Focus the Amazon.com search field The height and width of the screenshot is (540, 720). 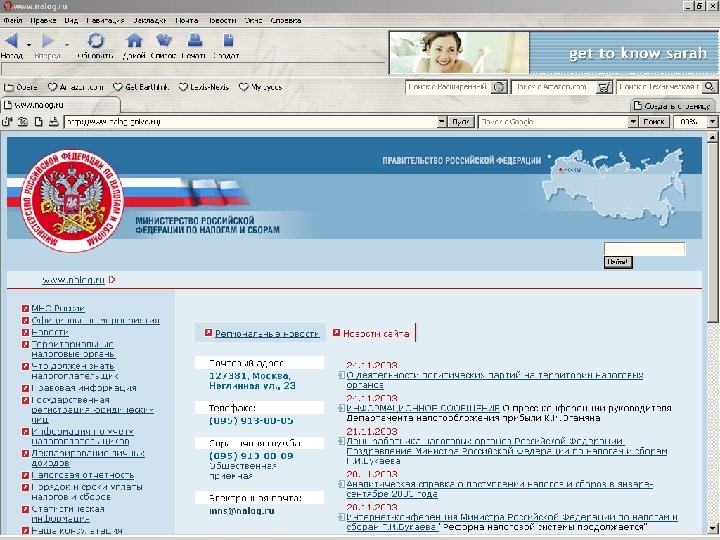click(x=554, y=87)
